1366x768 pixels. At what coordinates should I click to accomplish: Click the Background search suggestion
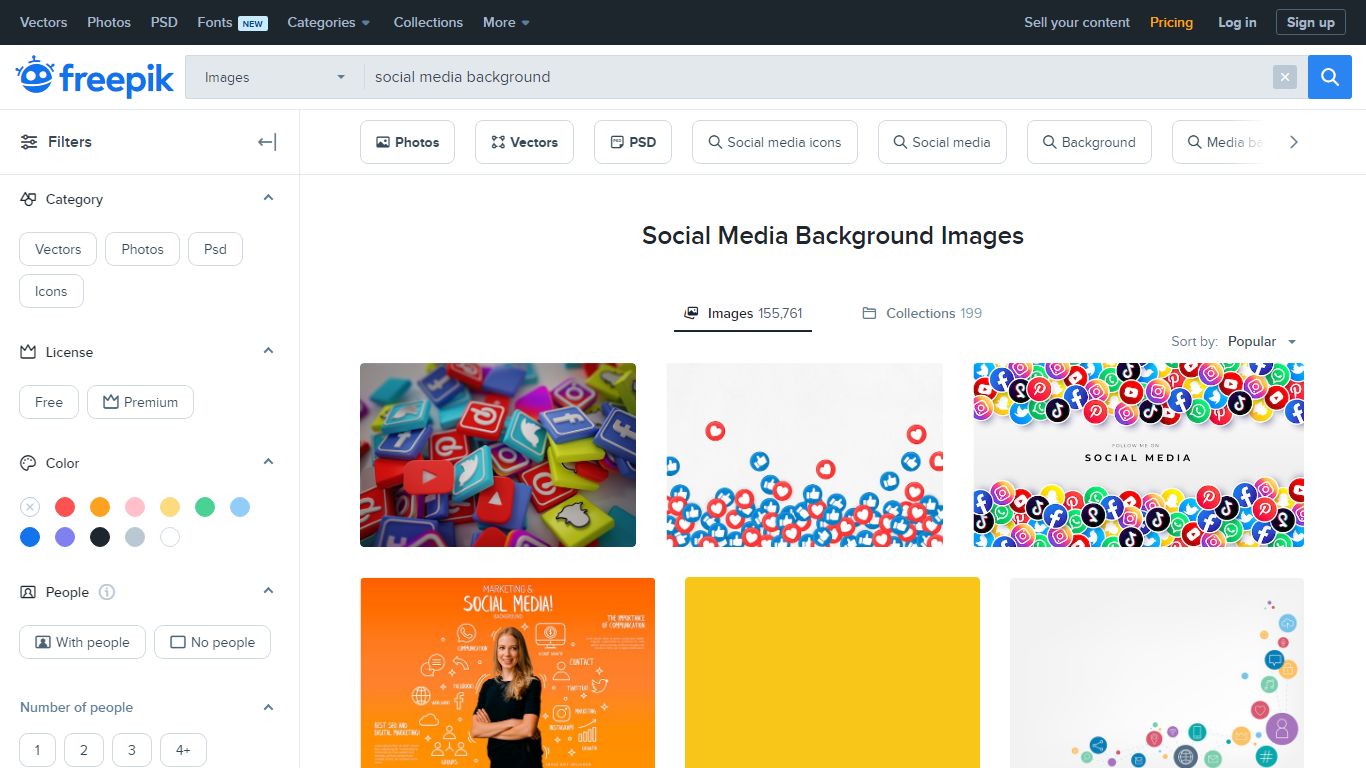pos(1089,142)
